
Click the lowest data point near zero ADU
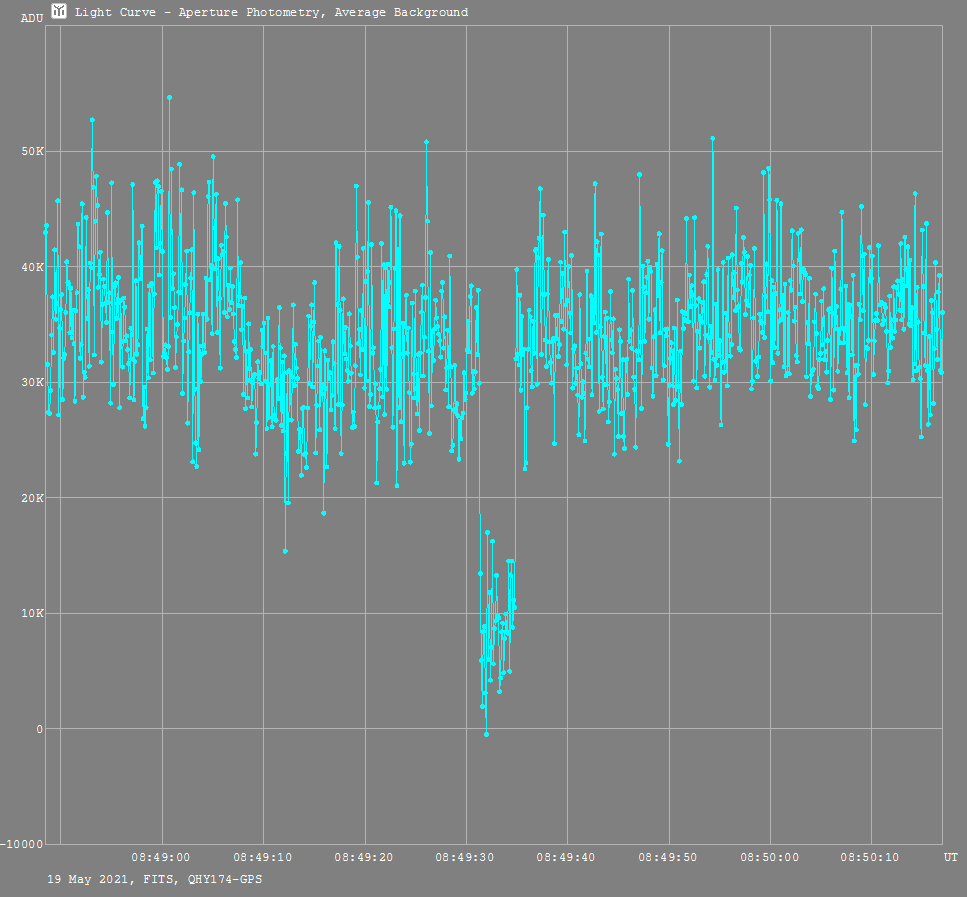pyautogui.click(x=487, y=734)
